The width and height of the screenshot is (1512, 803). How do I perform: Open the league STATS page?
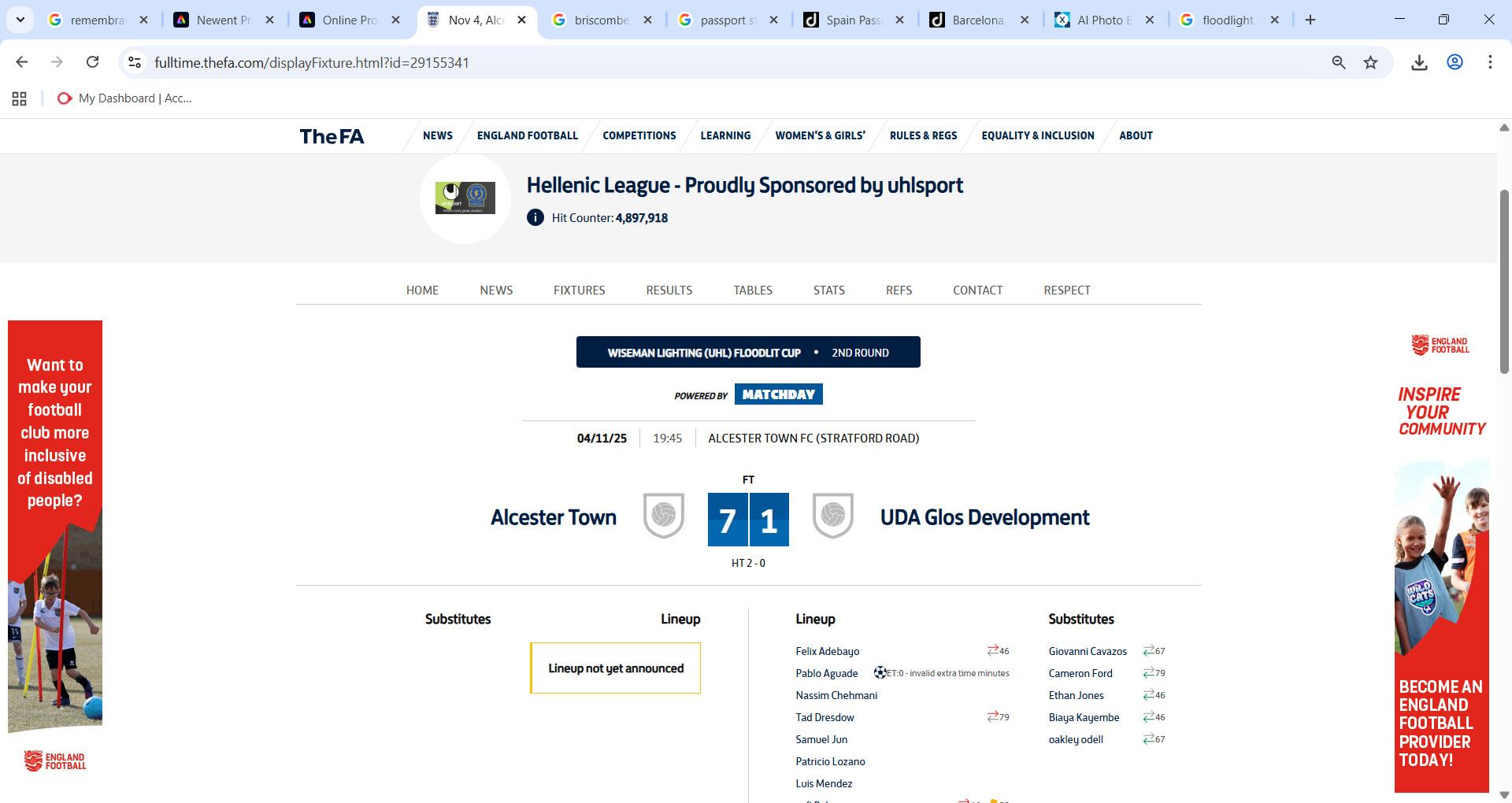click(829, 290)
